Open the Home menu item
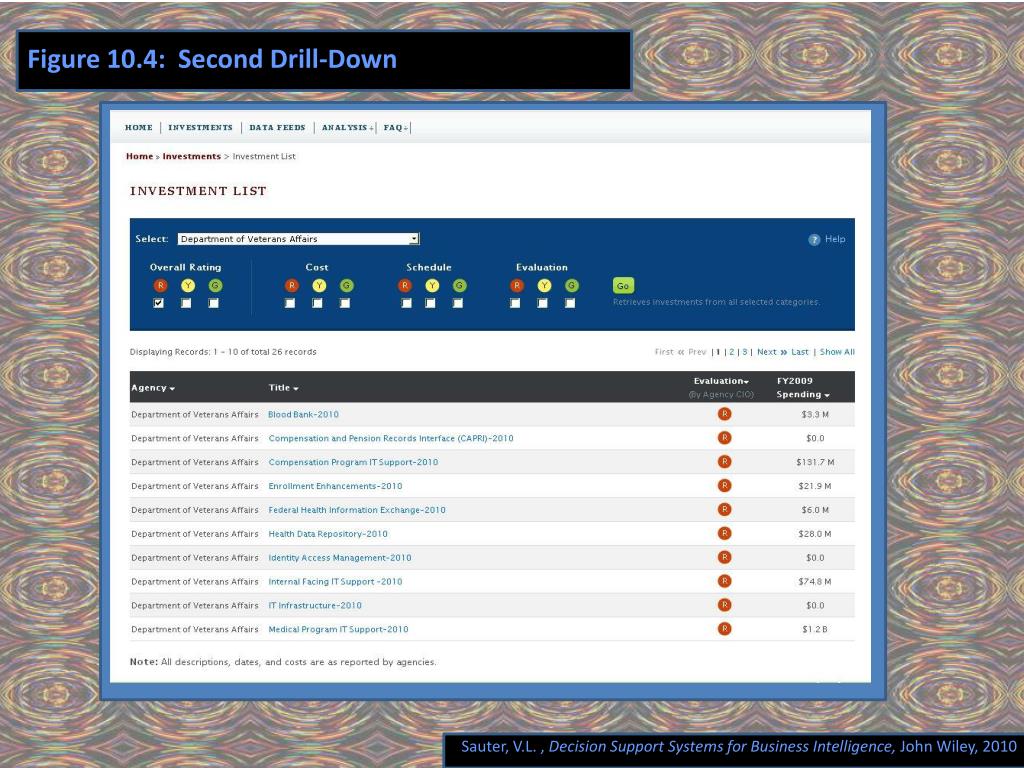 tap(138, 128)
